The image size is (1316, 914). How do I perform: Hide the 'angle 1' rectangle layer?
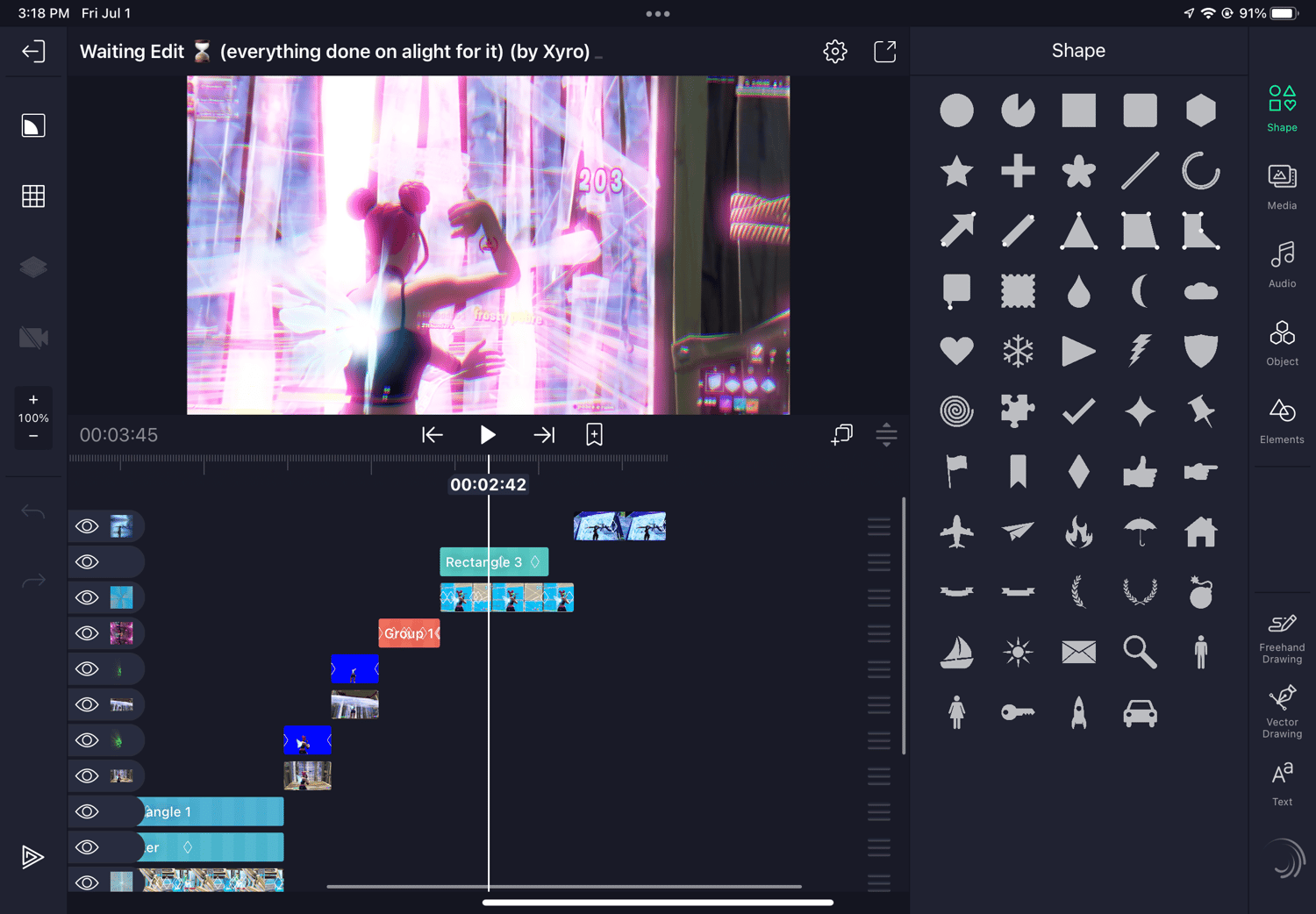click(x=87, y=811)
